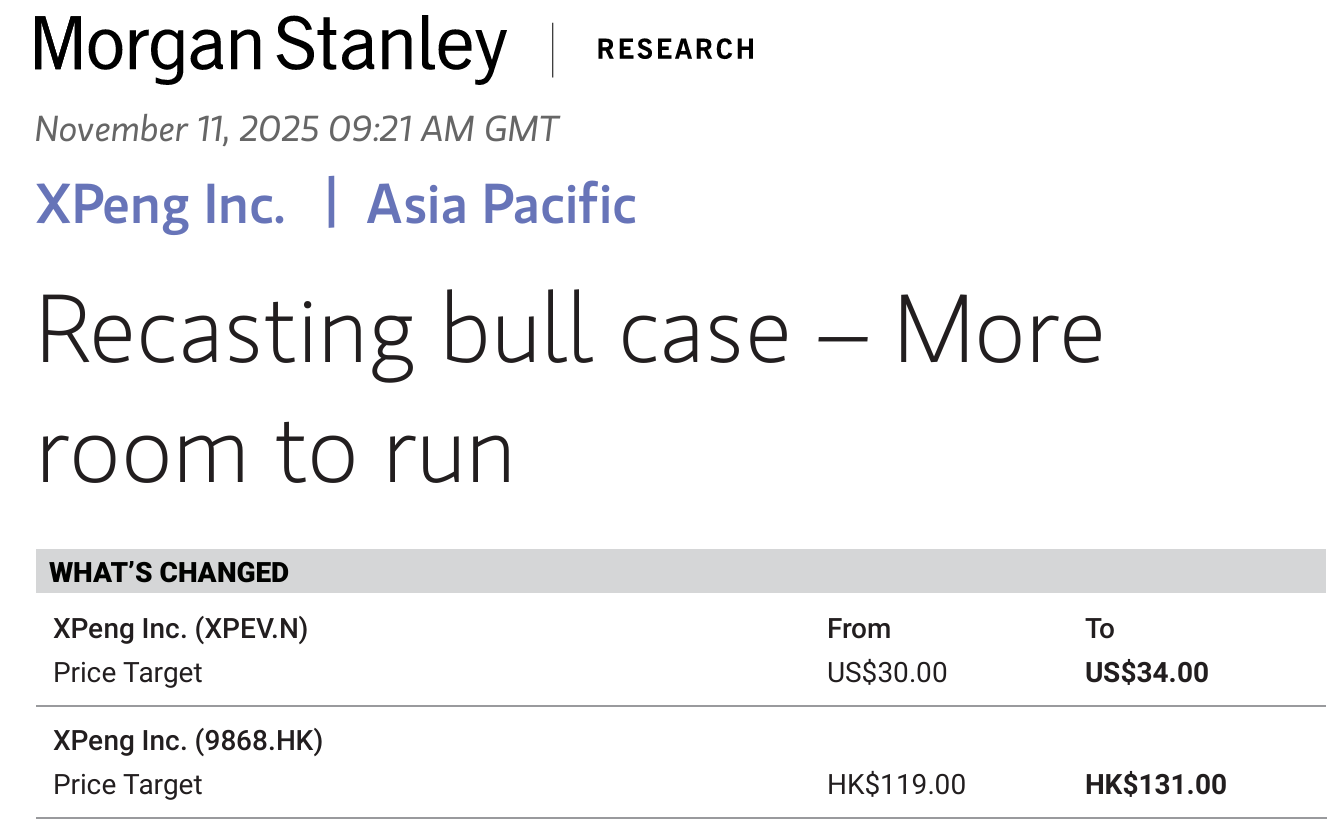Click the 09:21 AM GMT timestamp
Image resolution: width=1338 pixels, height=828 pixels.
(443, 130)
